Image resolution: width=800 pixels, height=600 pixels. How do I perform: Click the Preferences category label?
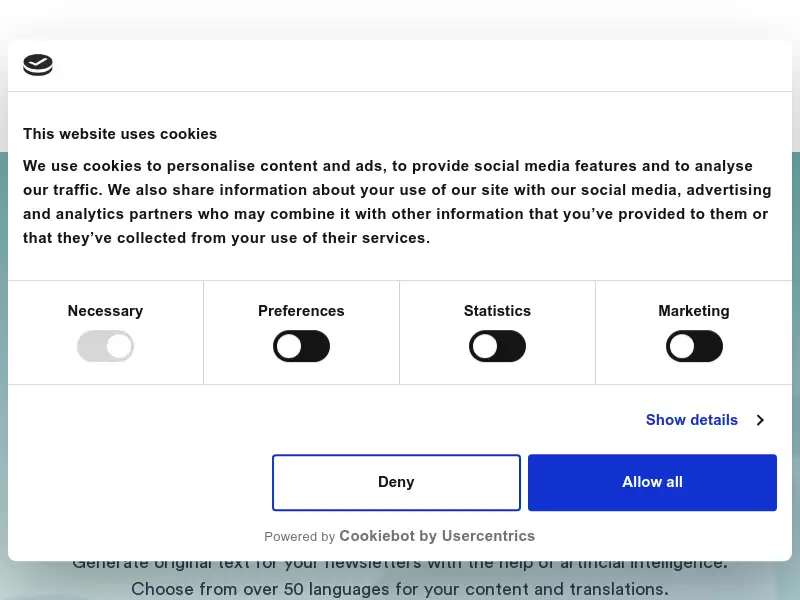coord(301,311)
